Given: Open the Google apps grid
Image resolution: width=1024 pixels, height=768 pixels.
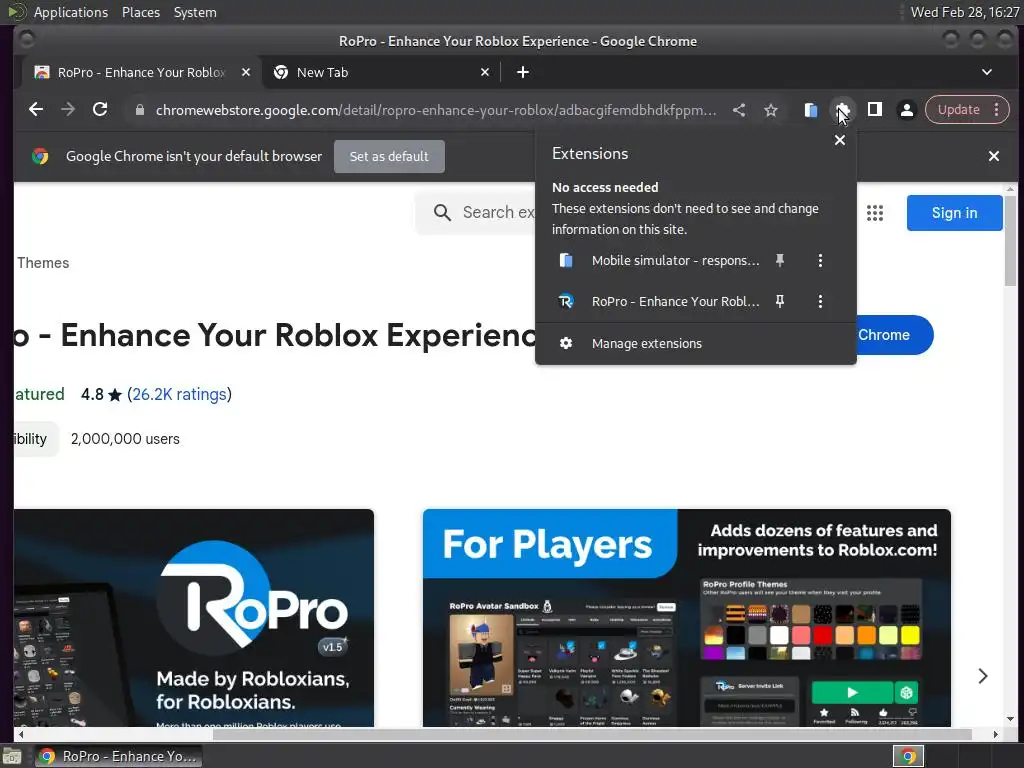Looking at the screenshot, I should pyautogui.click(x=875, y=213).
